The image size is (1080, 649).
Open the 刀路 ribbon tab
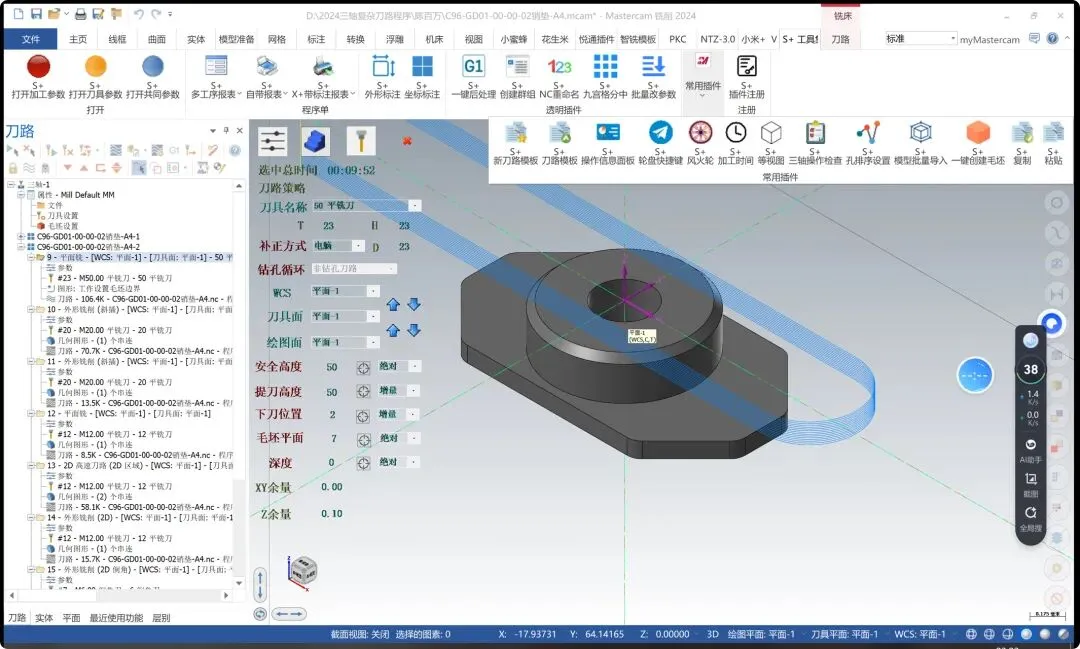tap(840, 39)
